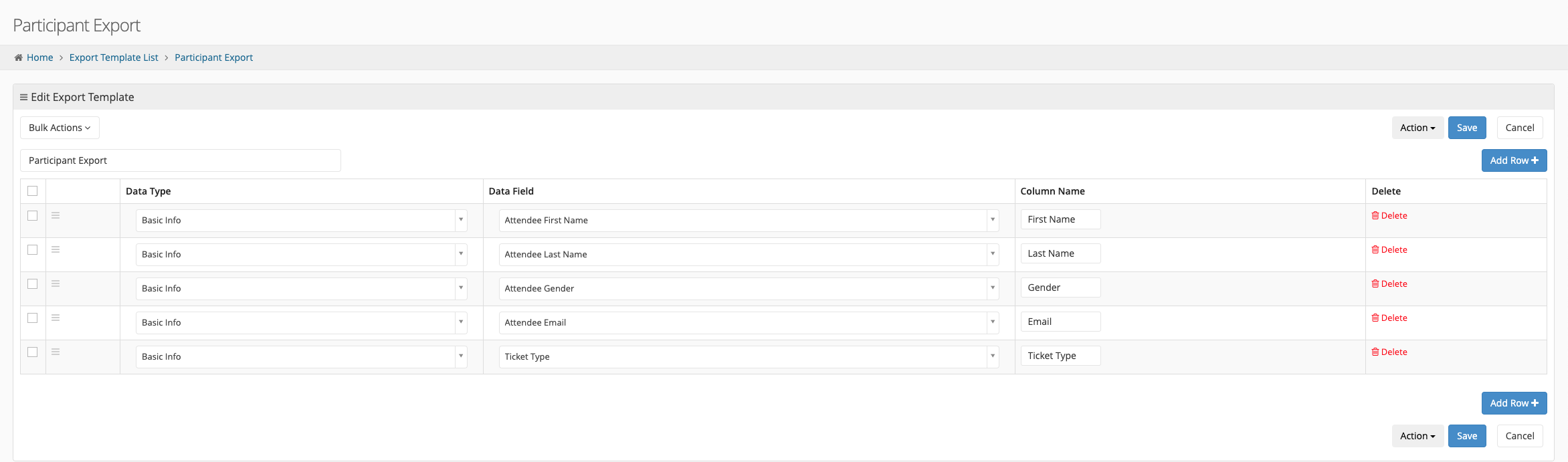The height and width of the screenshot is (462, 1568).
Task: Check the Ticket Type row checkbox
Action: click(32, 352)
